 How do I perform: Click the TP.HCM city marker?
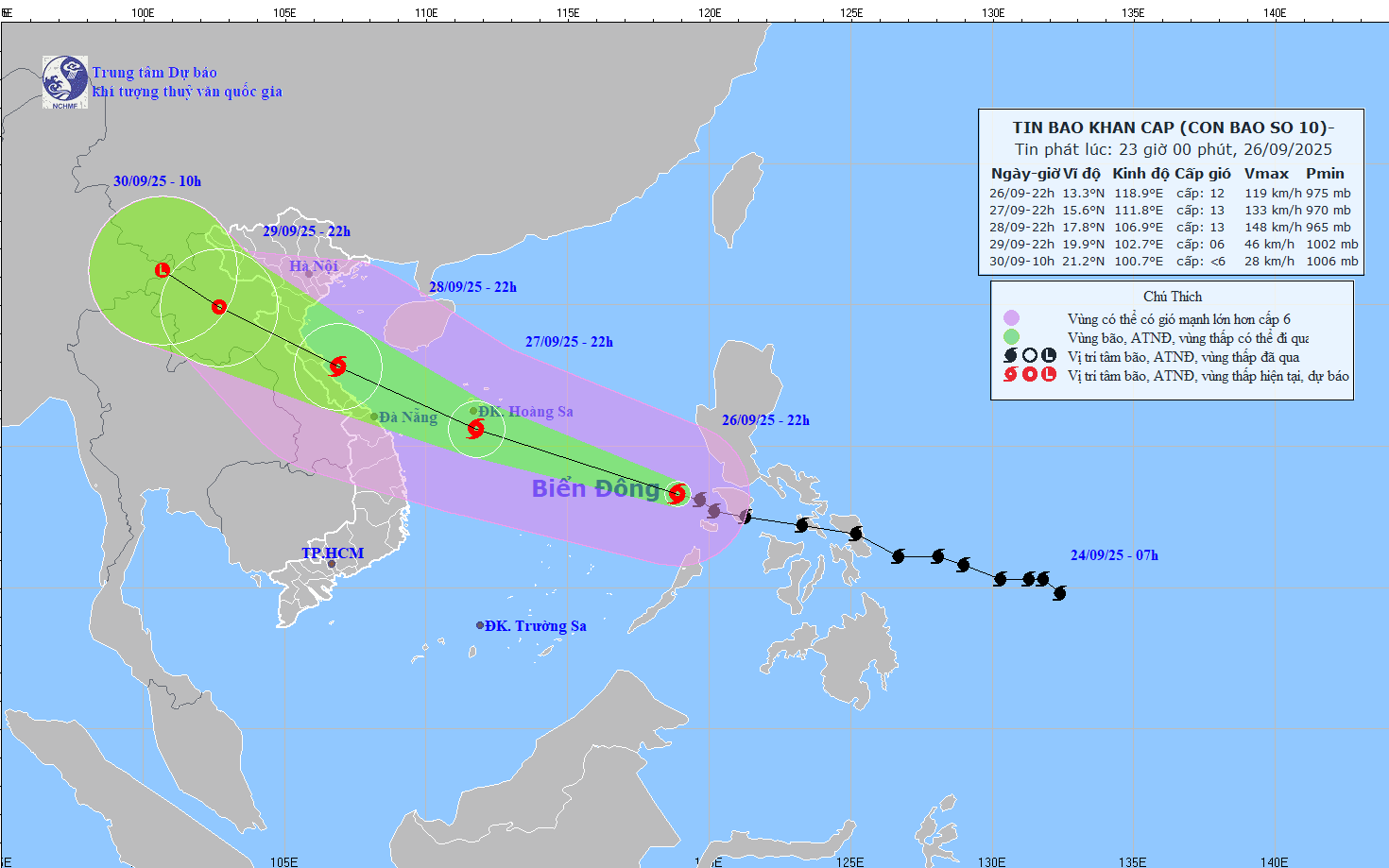[332, 564]
